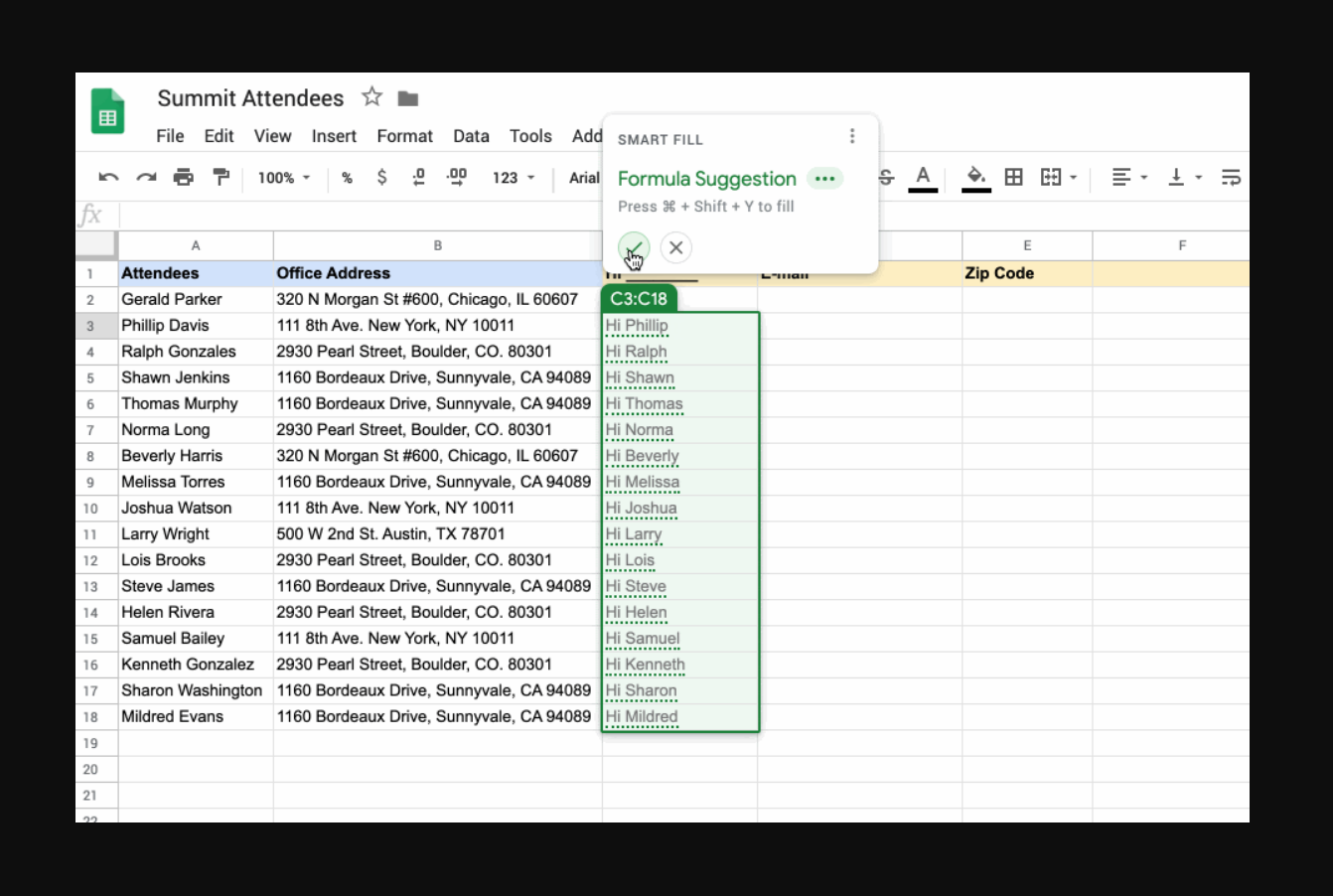Open Print via the printer icon
This screenshot has height=896, width=1333.
point(183,177)
